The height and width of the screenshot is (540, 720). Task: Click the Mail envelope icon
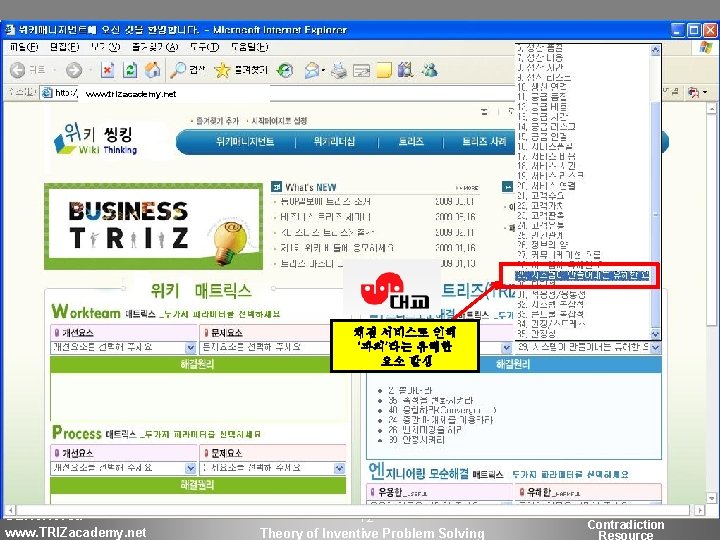tap(312, 70)
